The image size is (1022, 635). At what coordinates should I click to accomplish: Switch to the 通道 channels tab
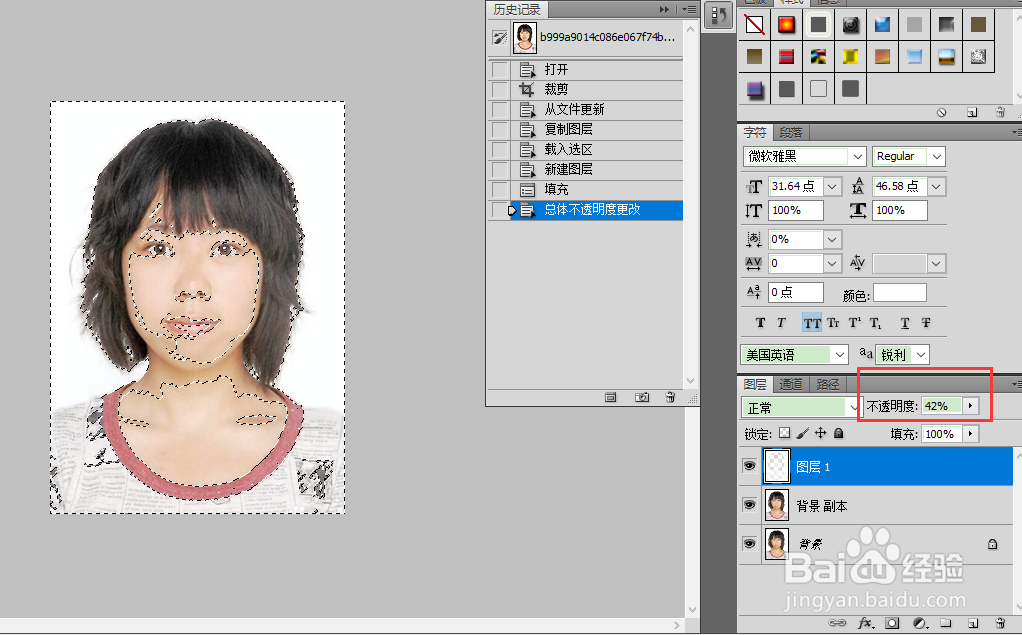(791, 385)
